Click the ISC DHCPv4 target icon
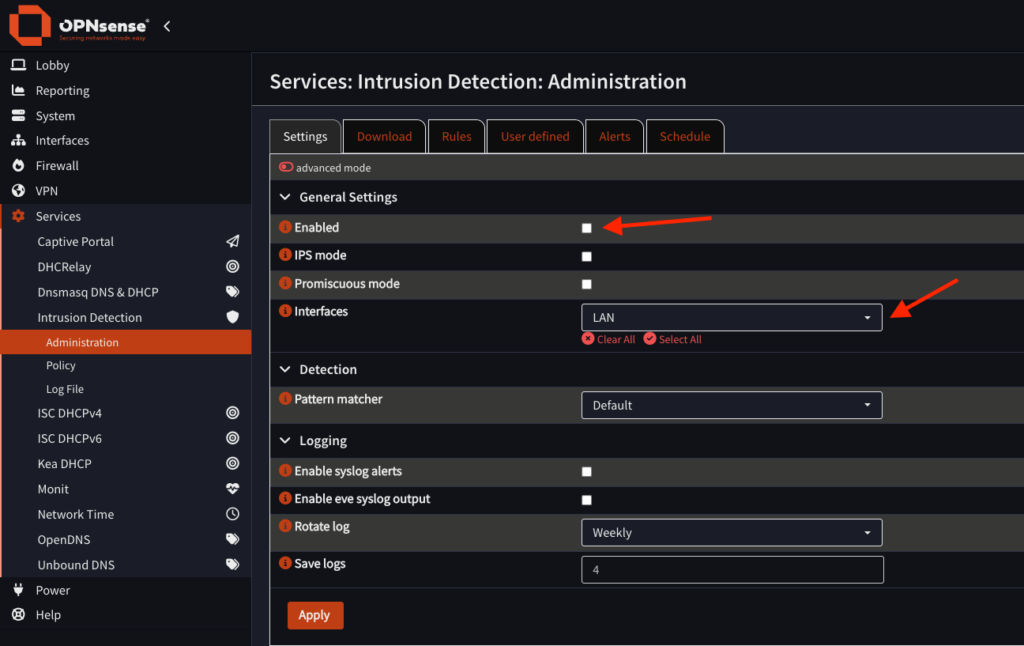1024x646 pixels. tap(232, 413)
